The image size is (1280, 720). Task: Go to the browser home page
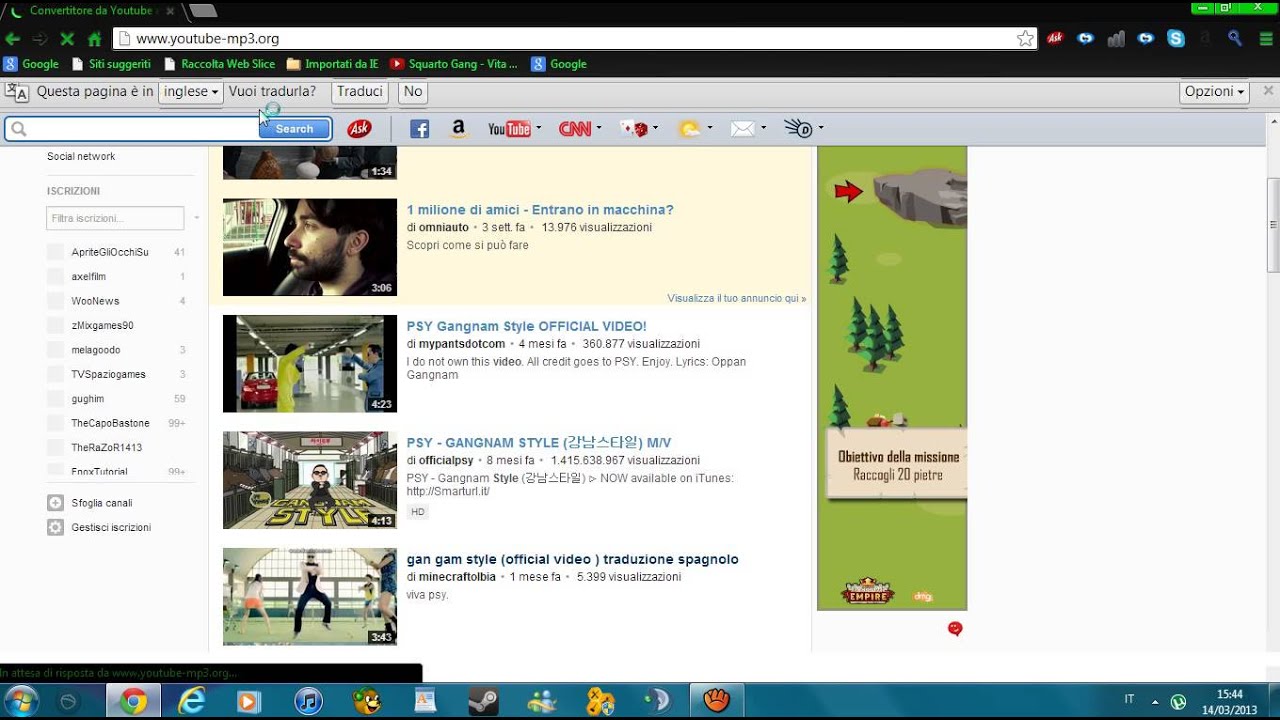[94, 39]
